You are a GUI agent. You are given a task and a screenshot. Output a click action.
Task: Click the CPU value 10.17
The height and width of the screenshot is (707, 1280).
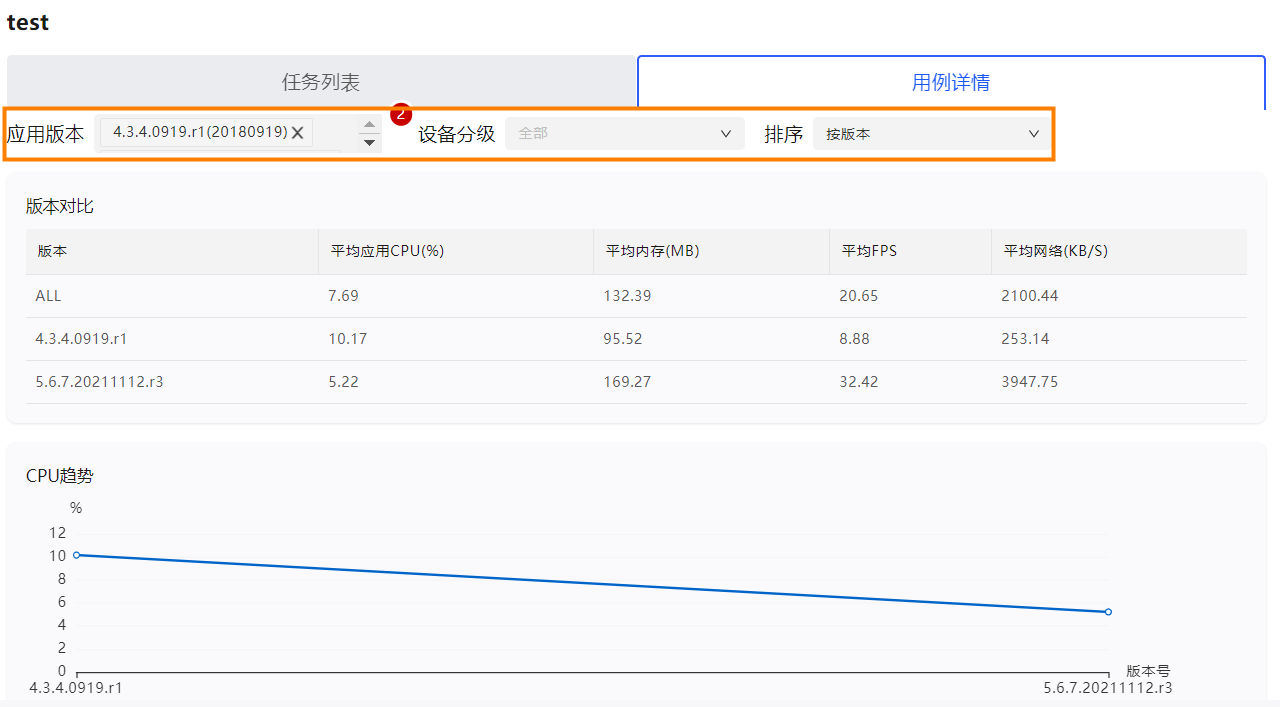tap(347, 339)
